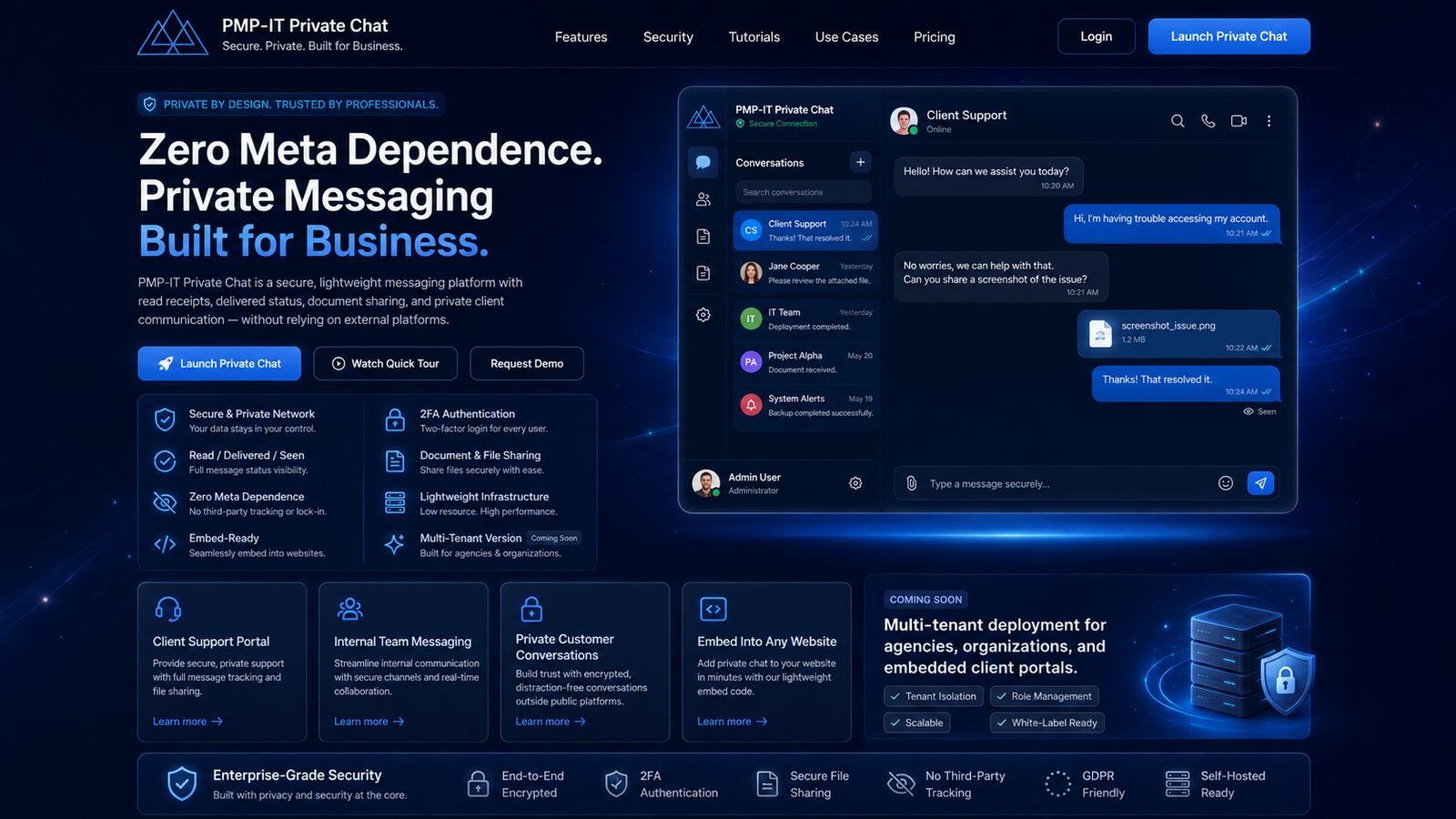Click the Search conversations field

pos(803,192)
